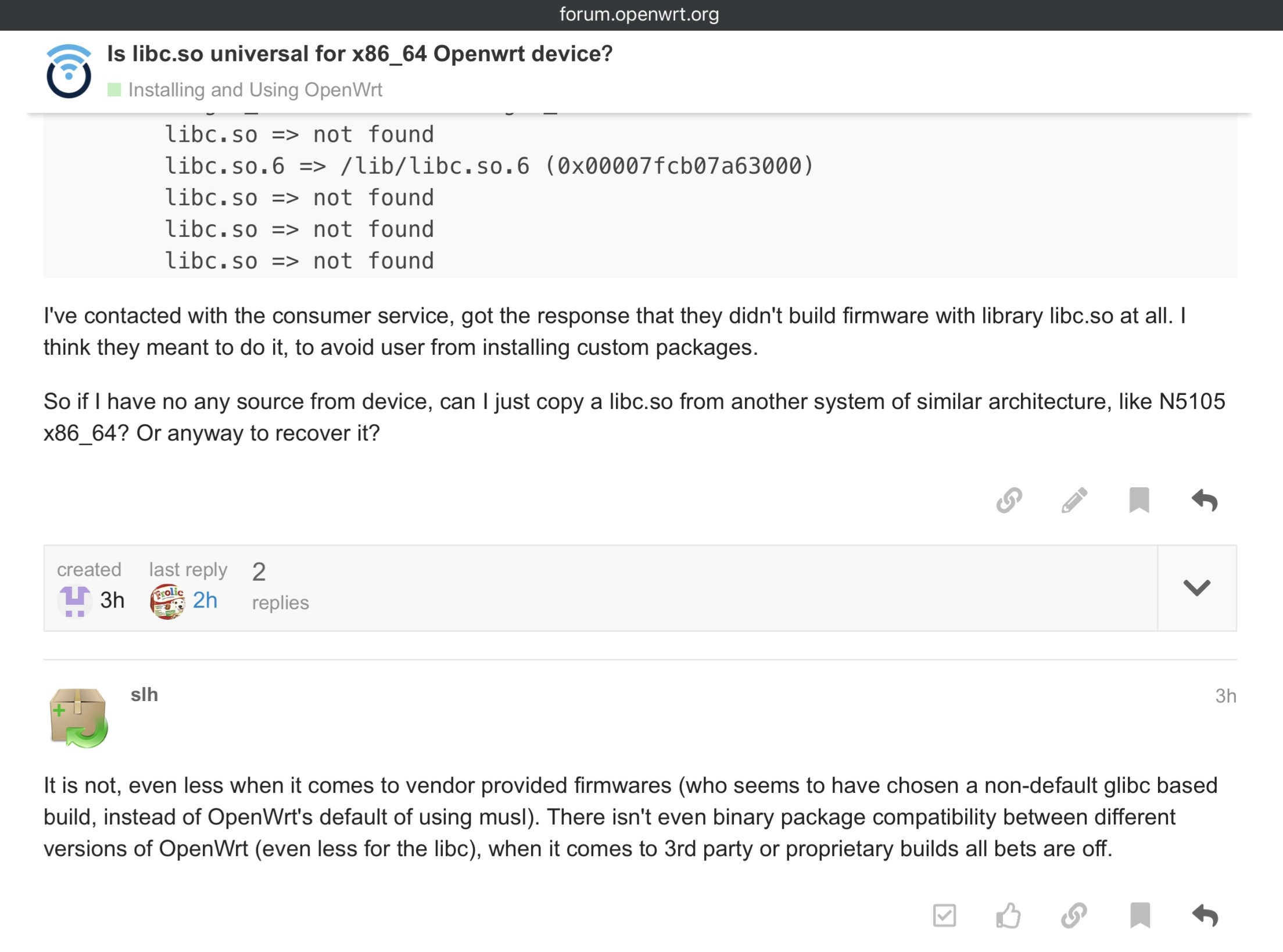
Task: Click the 3h timestamp on slh's post
Action: (x=1225, y=696)
